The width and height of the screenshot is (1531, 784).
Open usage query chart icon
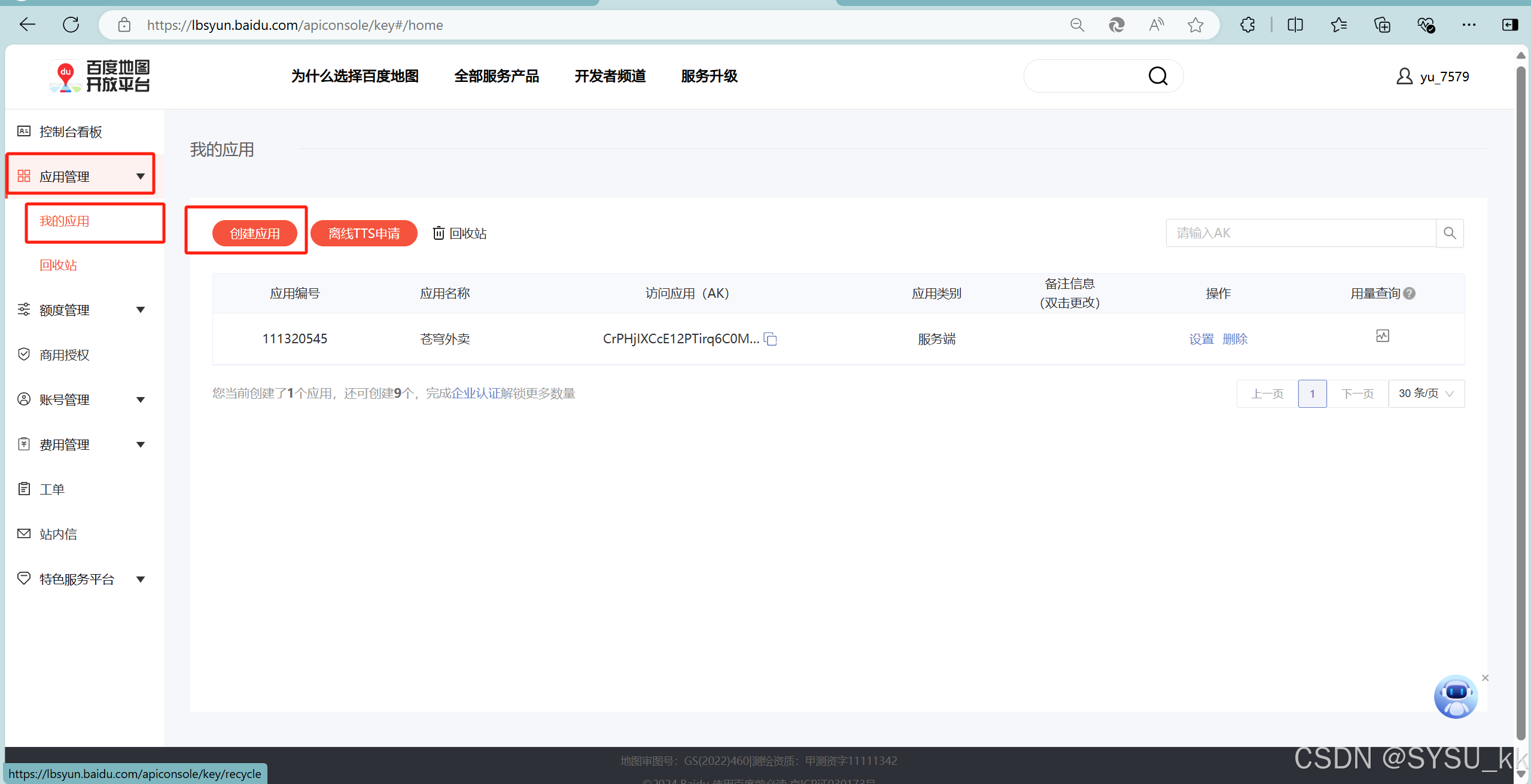pyautogui.click(x=1382, y=336)
